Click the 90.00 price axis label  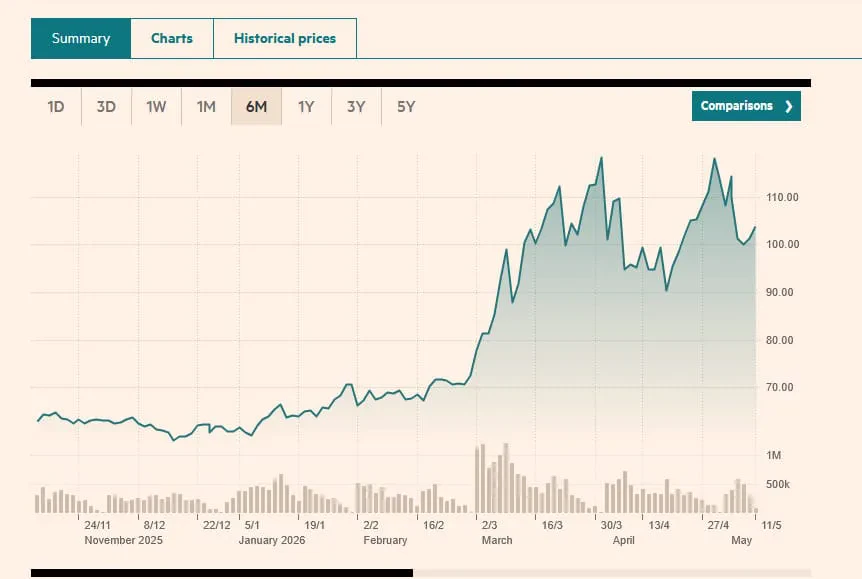pos(780,292)
